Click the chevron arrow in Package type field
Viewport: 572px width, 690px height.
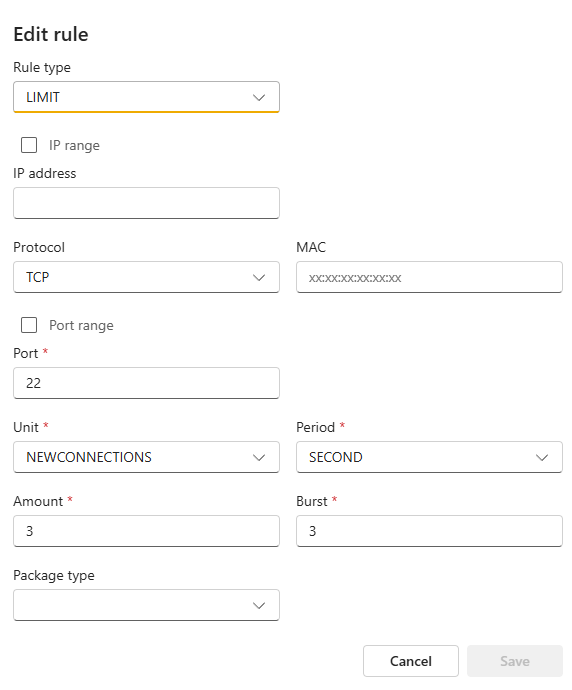259,606
